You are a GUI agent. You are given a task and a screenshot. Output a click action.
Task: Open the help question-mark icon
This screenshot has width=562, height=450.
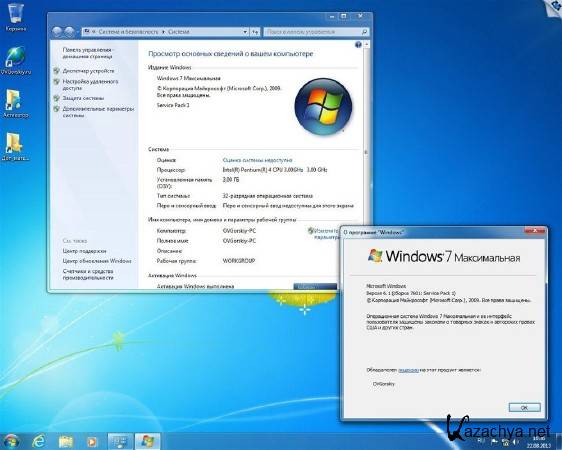click(x=358, y=45)
